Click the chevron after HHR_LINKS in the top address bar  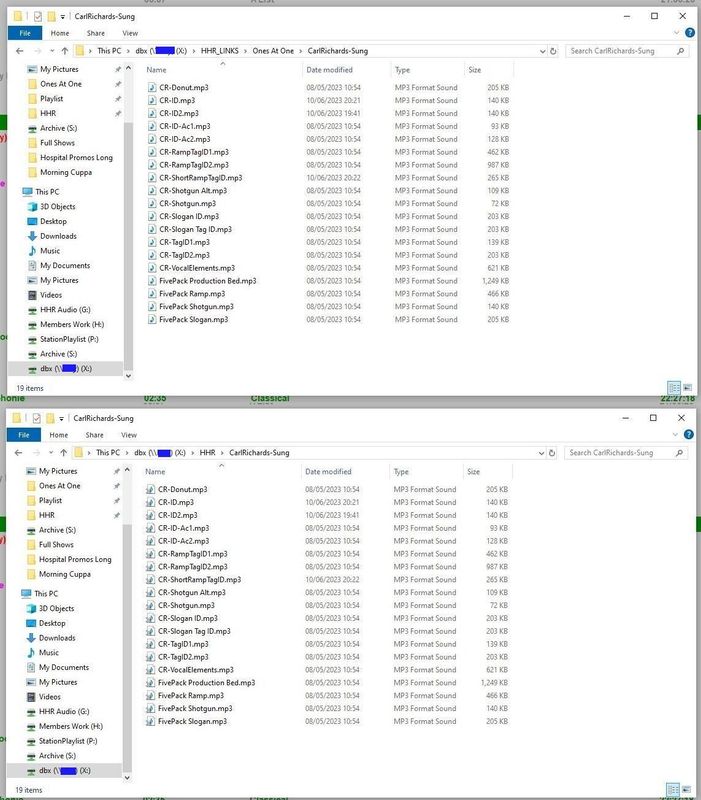coord(245,51)
